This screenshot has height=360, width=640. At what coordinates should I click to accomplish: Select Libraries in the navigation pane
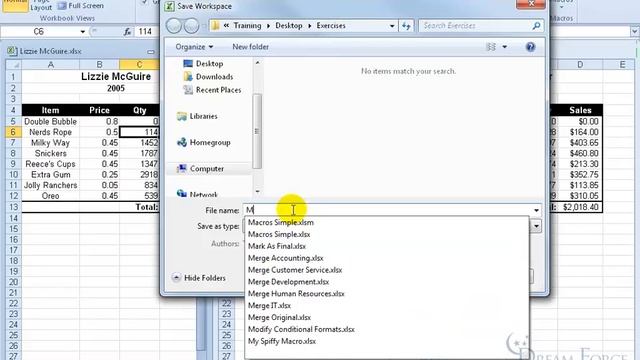click(x=197, y=116)
